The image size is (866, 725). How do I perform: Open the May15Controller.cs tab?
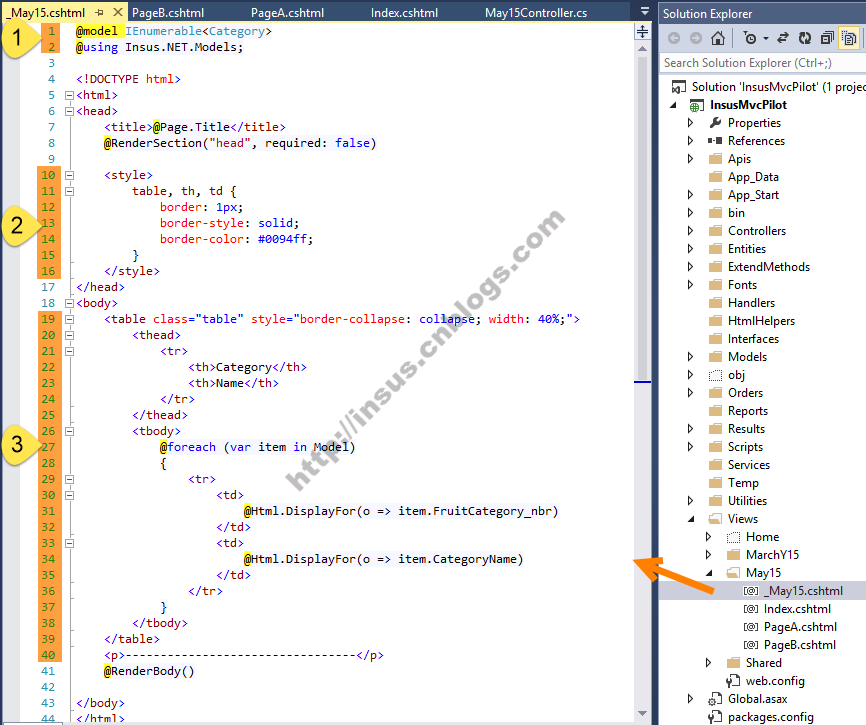pyautogui.click(x=536, y=13)
